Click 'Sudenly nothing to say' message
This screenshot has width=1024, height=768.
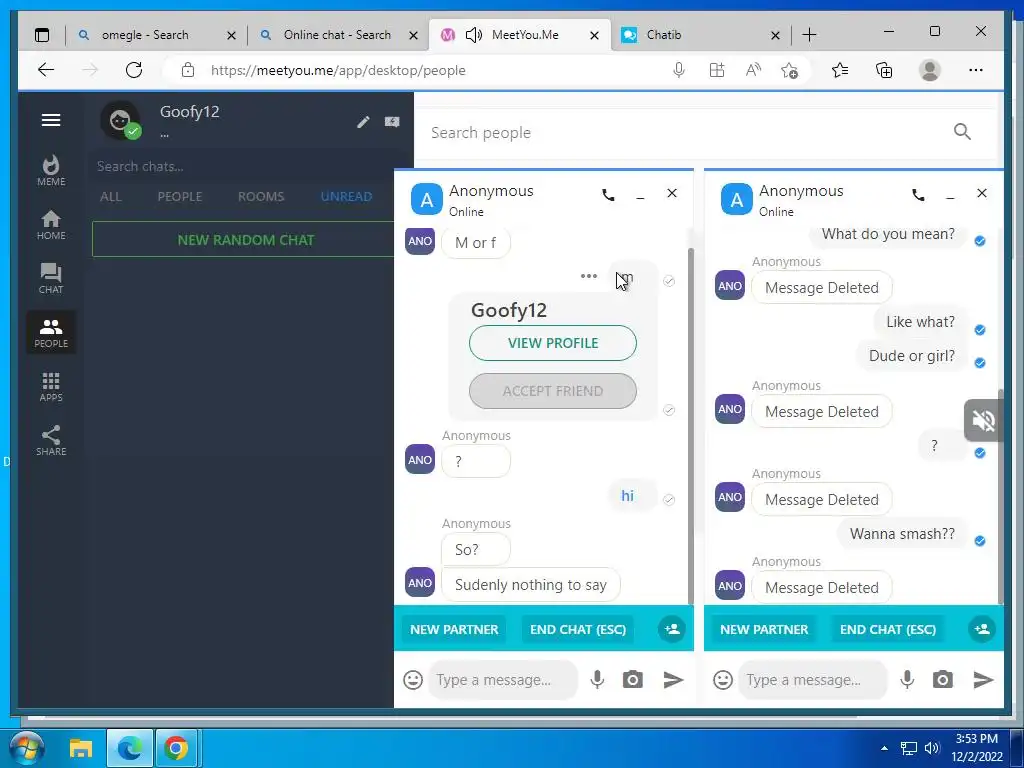[x=530, y=584]
